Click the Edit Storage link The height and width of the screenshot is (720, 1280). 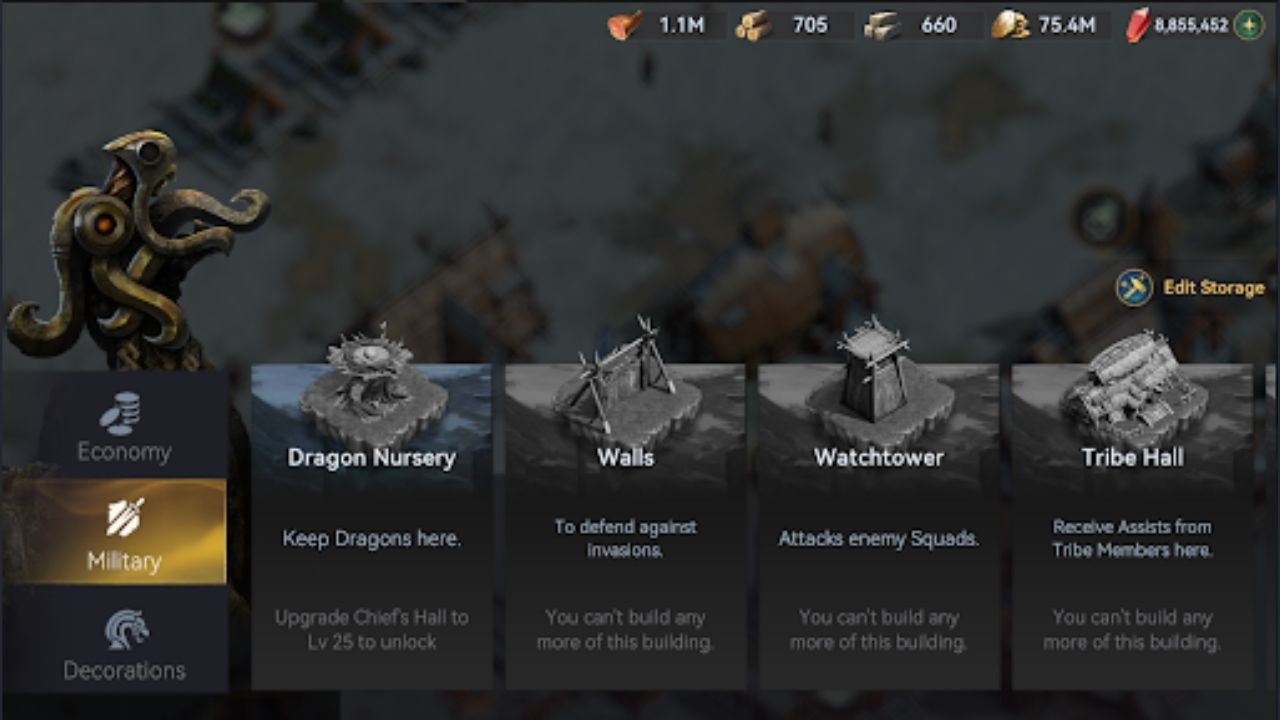pos(1213,288)
